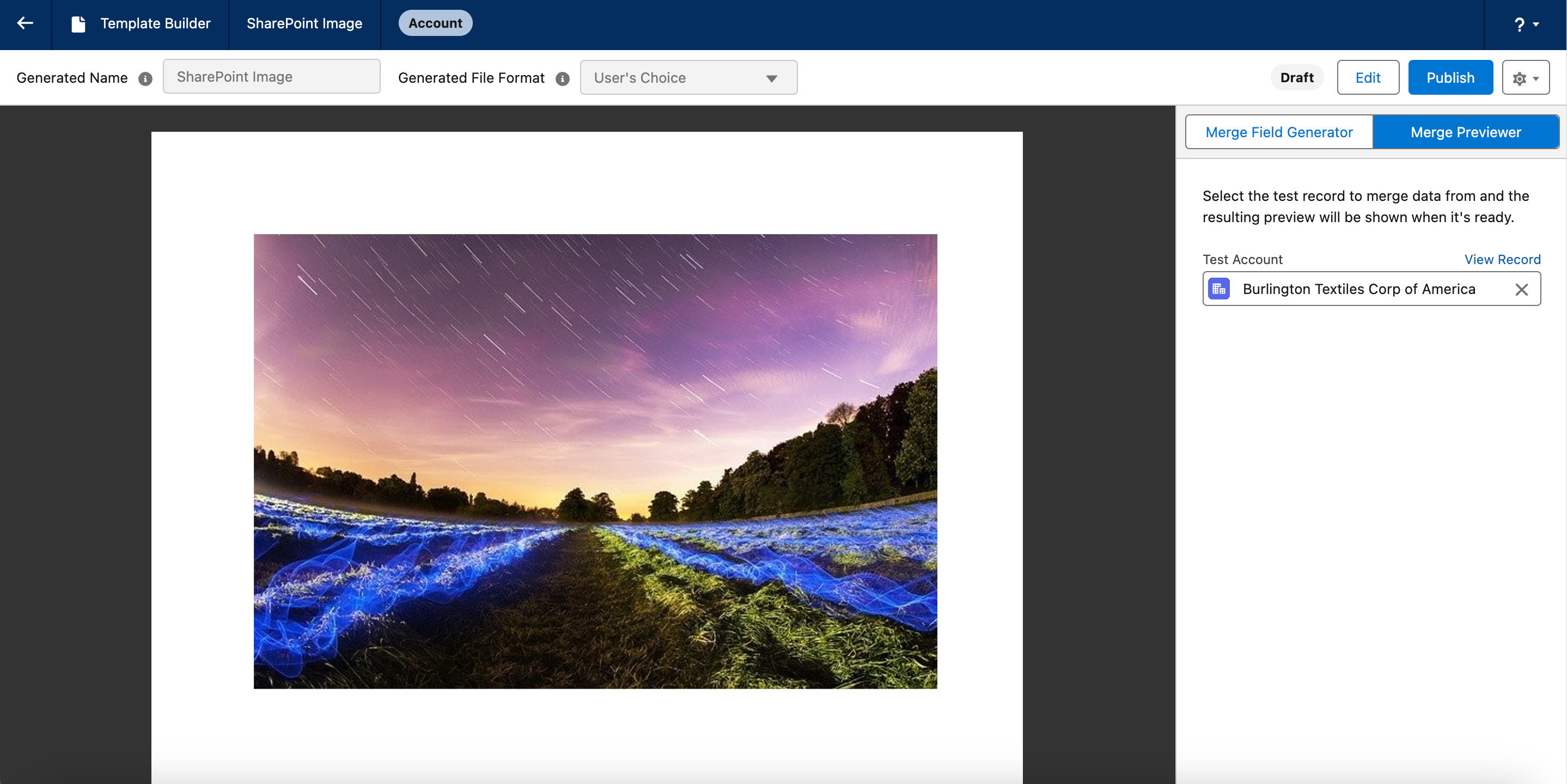Click the Template Builder document icon
Image resolution: width=1567 pixels, height=784 pixels.
point(78,24)
